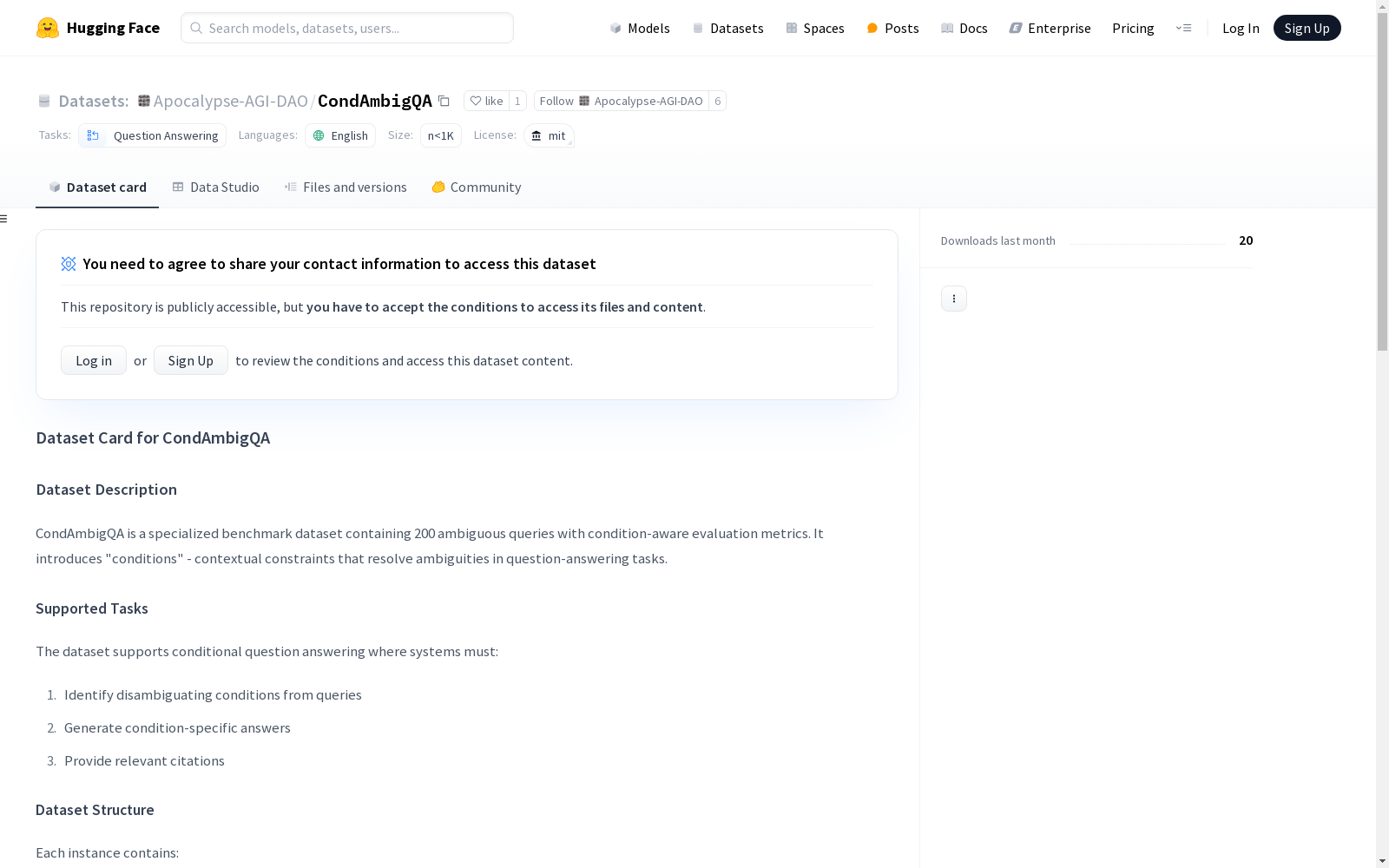Viewport: 1389px width, 868px height.
Task: Open the Apocalypse-AGI-DAO breadcrumb link
Action: [x=231, y=101]
